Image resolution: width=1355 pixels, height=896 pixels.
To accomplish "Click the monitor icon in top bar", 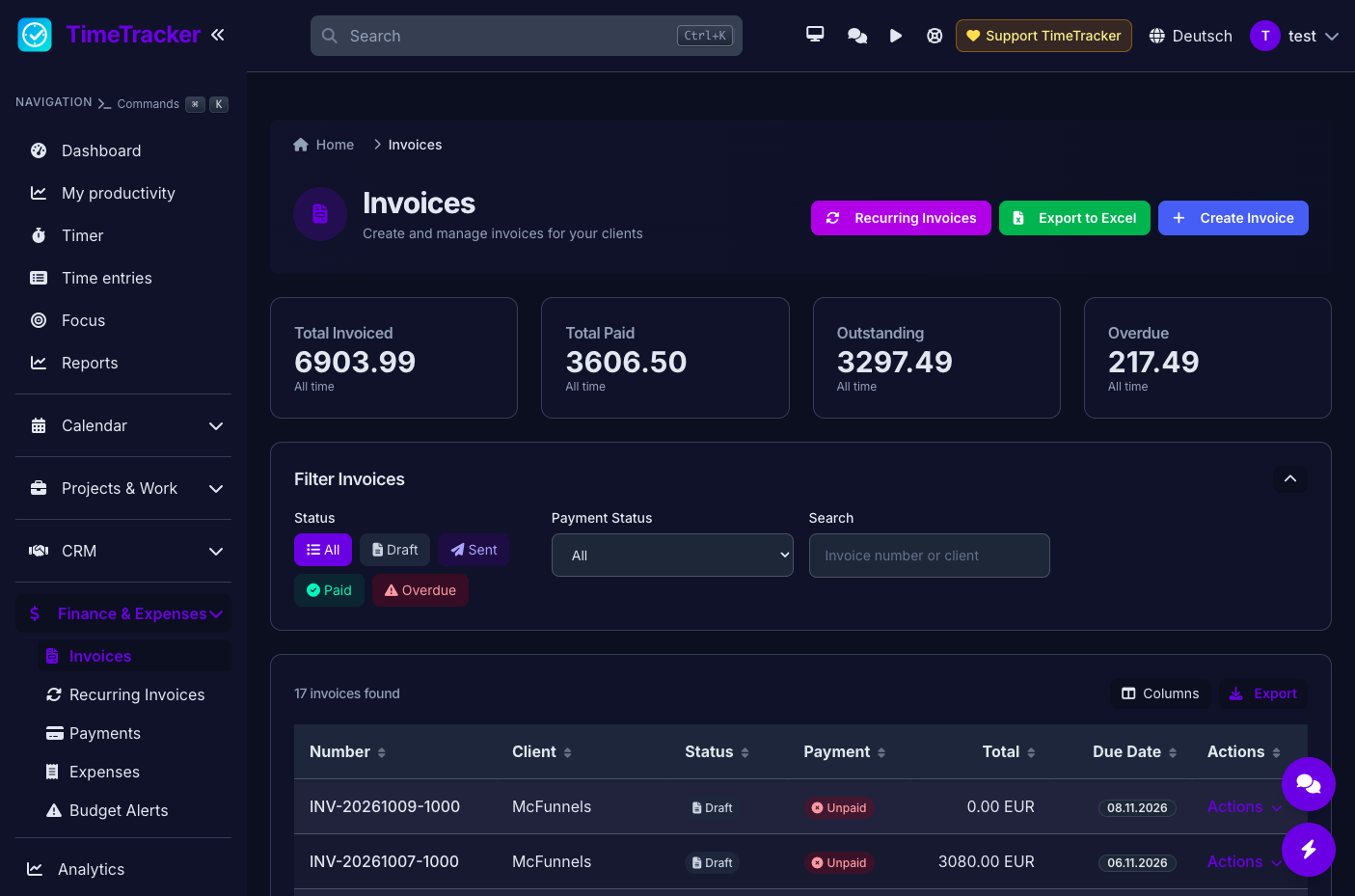I will pos(815,35).
